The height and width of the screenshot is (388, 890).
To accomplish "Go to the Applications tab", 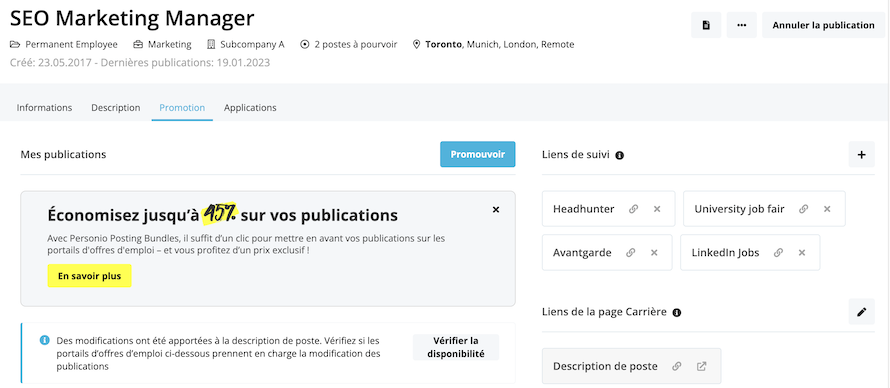I will click(250, 108).
